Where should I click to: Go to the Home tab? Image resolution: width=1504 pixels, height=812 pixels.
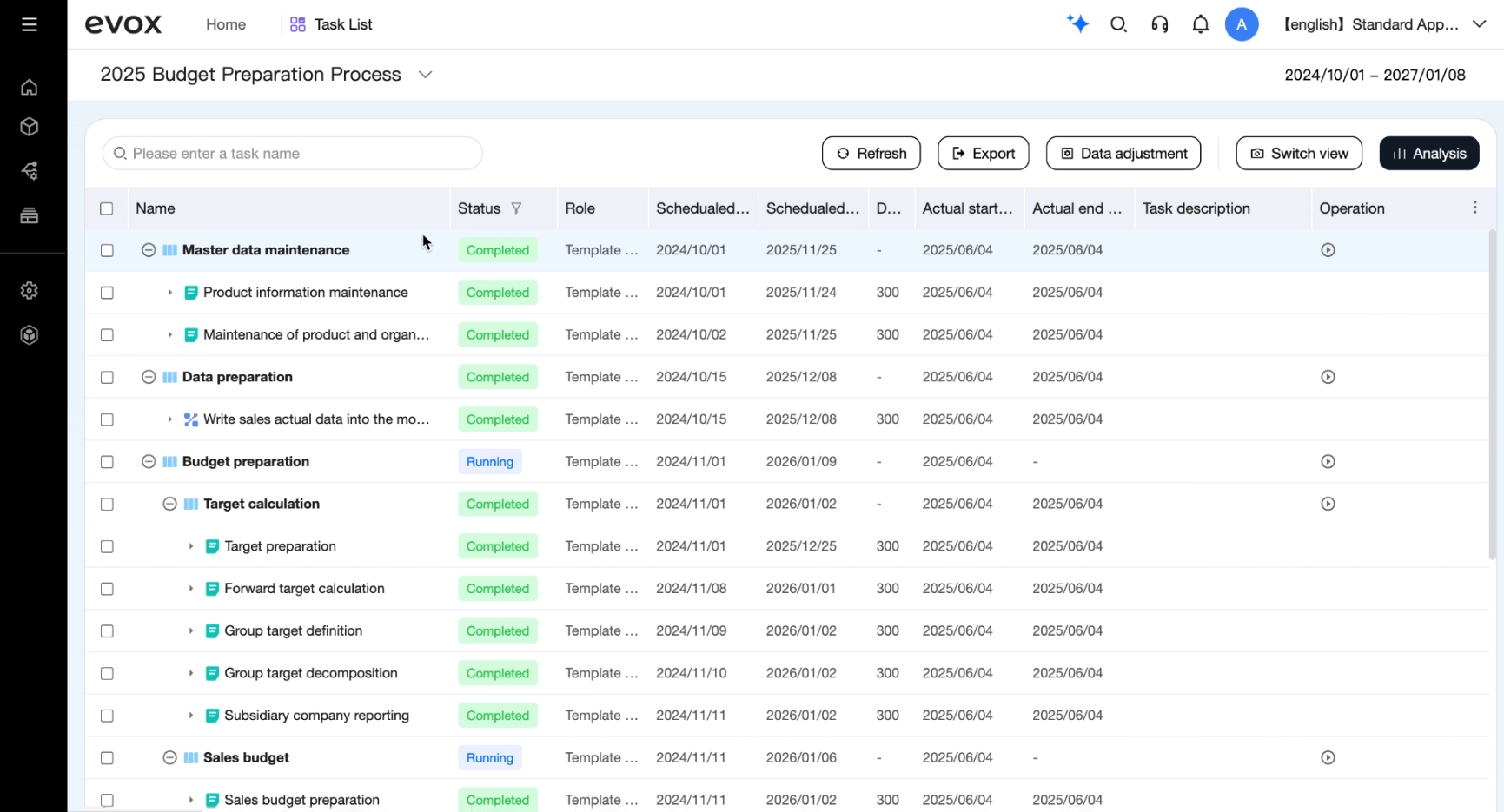pos(226,24)
